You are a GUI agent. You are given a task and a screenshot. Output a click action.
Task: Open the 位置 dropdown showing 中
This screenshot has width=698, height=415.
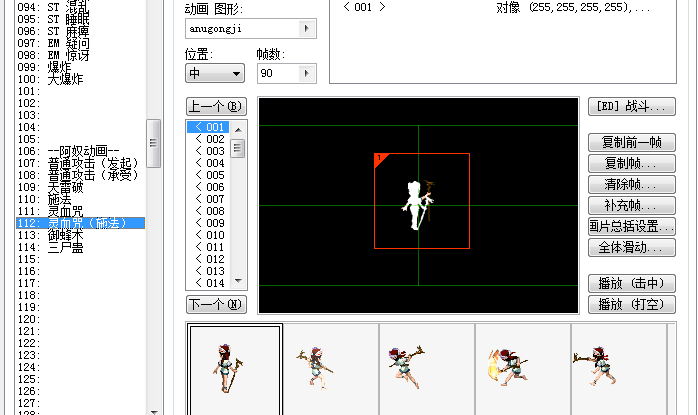215,73
